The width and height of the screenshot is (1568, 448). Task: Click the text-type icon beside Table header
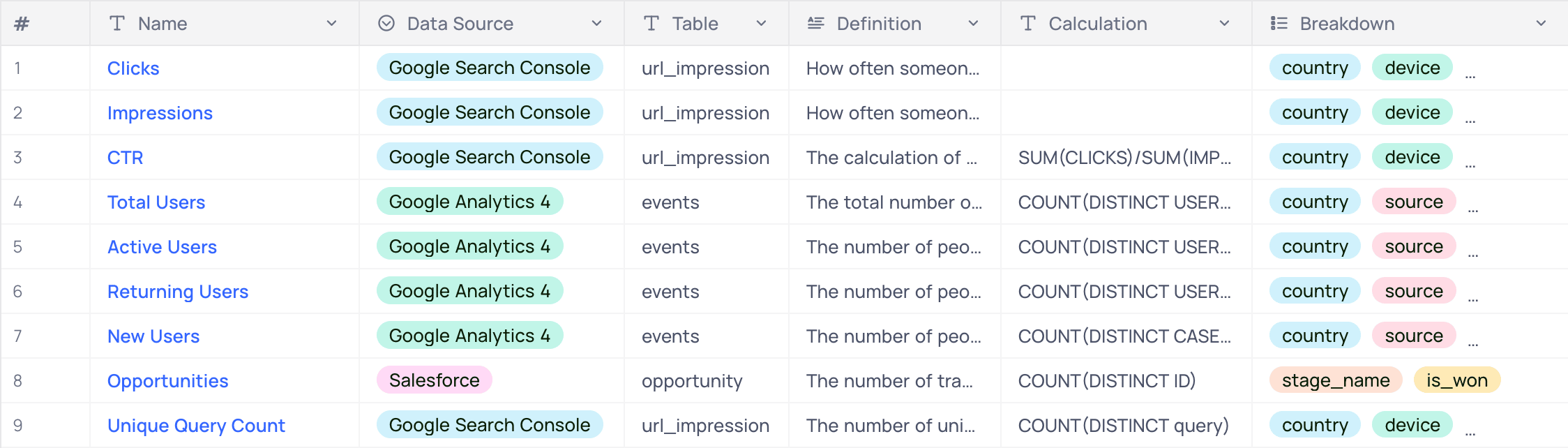pyautogui.click(x=651, y=24)
